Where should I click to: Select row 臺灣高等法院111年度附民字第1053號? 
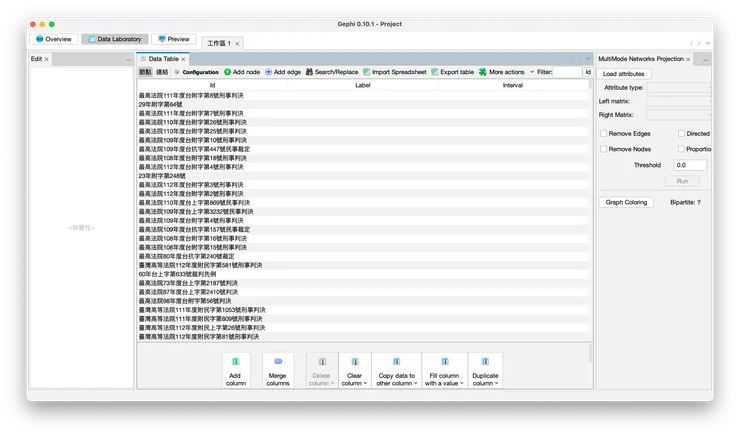tap(363, 310)
